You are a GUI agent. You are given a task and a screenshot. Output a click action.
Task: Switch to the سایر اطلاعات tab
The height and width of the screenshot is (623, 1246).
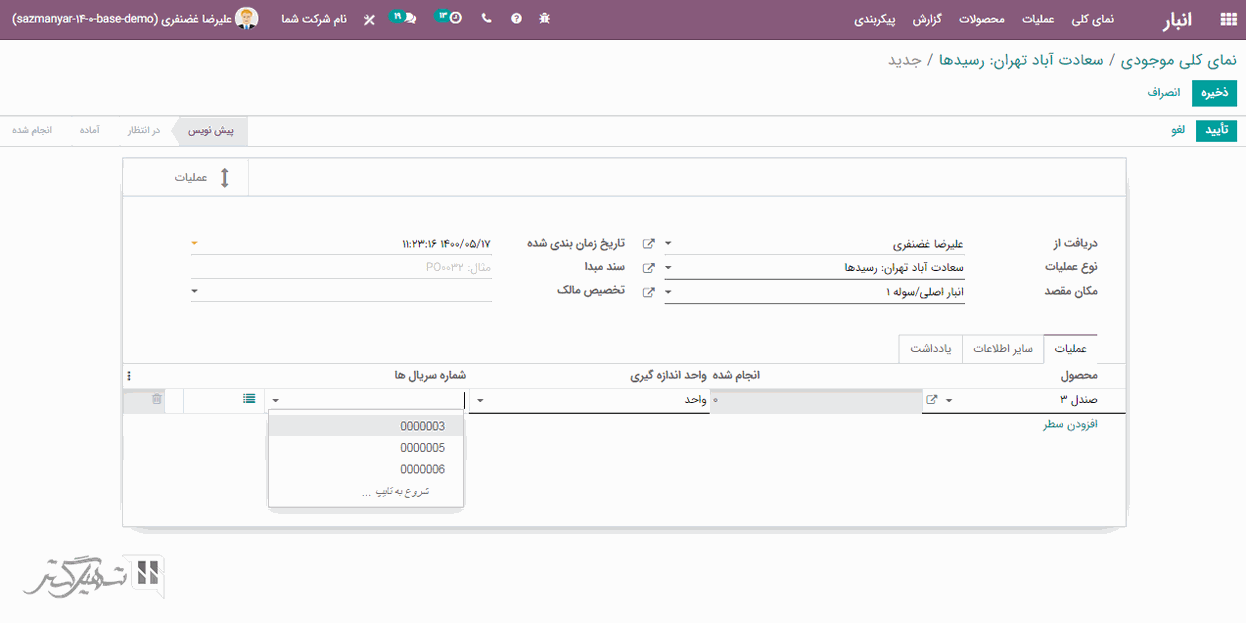pos(1003,349)
